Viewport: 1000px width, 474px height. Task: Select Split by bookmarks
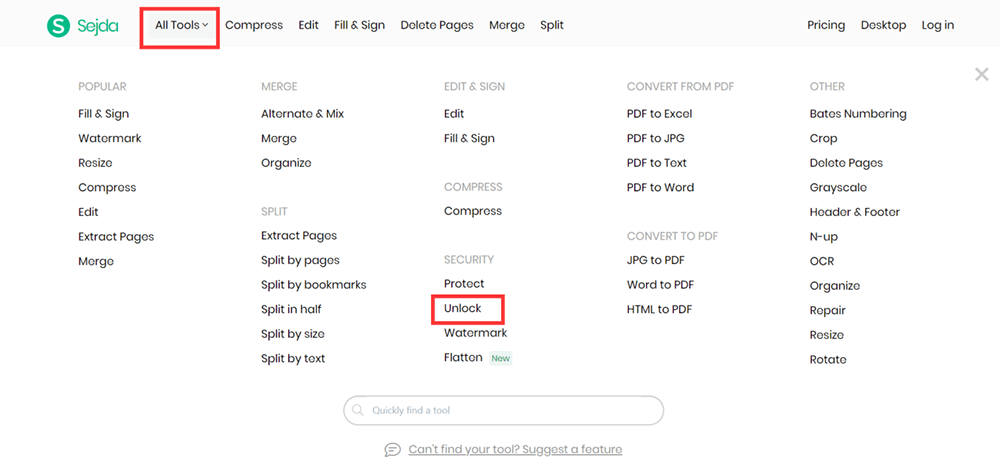[x=313, y=285]
